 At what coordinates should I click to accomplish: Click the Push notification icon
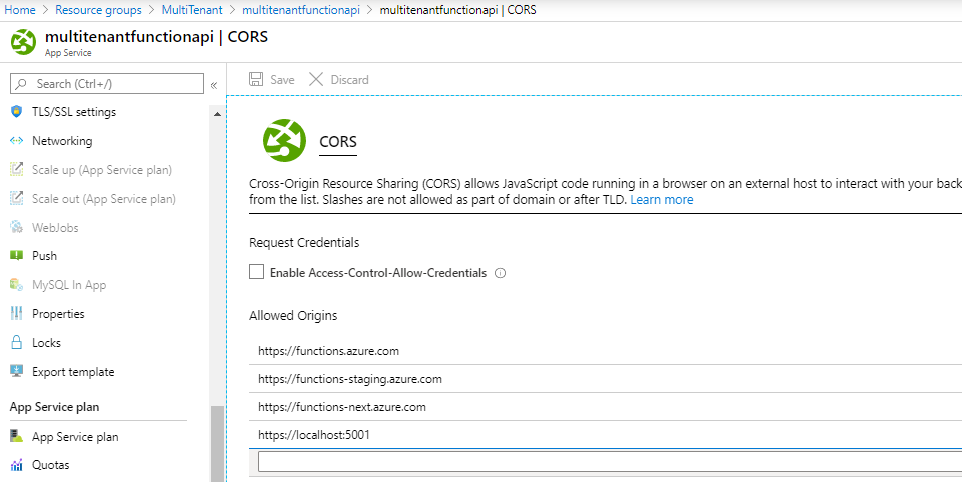pos(17,256)
